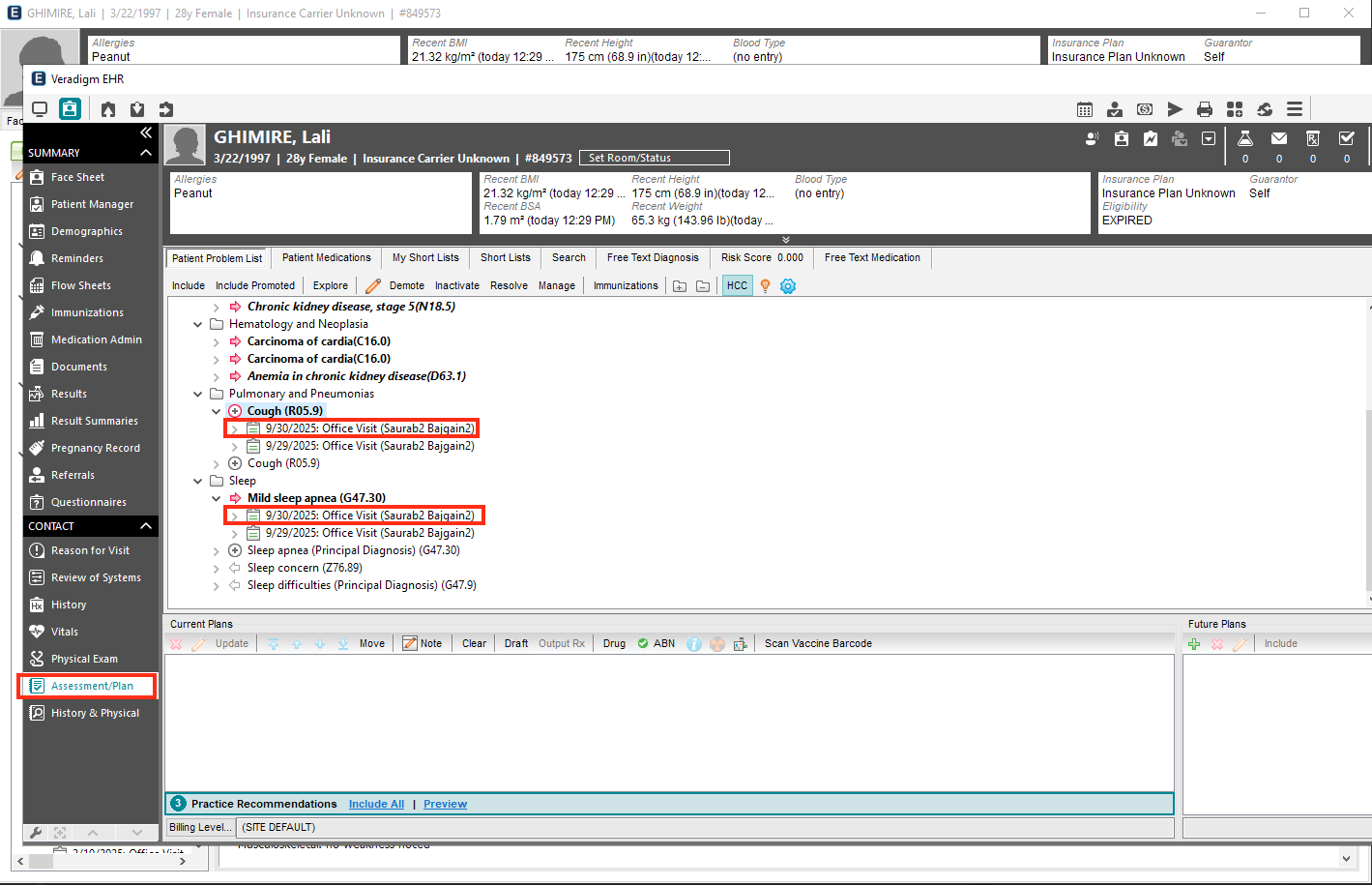Click the calendar schedule icon in top toolbar
Image resolution: width=1372 pixels, height=885 pixels.
[1085, 109]
